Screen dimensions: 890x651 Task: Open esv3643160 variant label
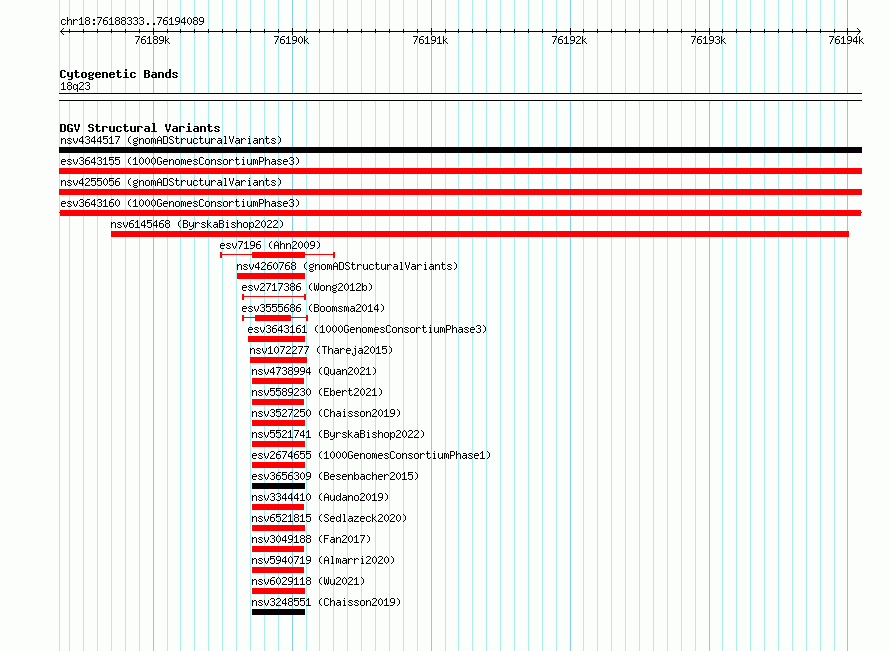coord(180,203)
